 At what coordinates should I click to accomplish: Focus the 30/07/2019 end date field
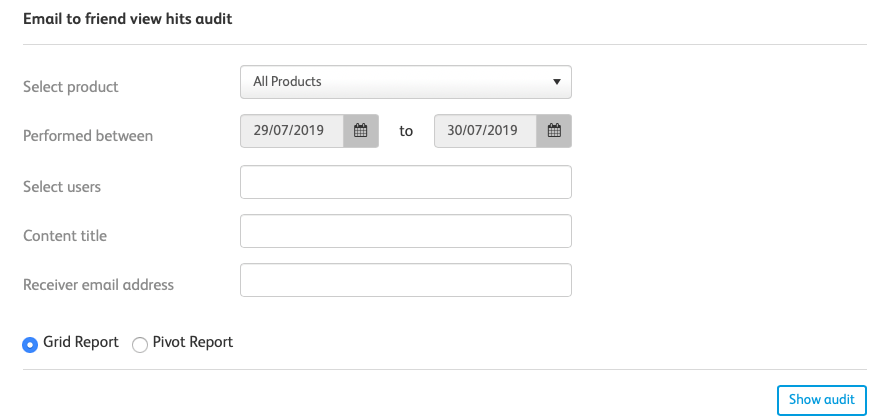[x=485, y=131]
